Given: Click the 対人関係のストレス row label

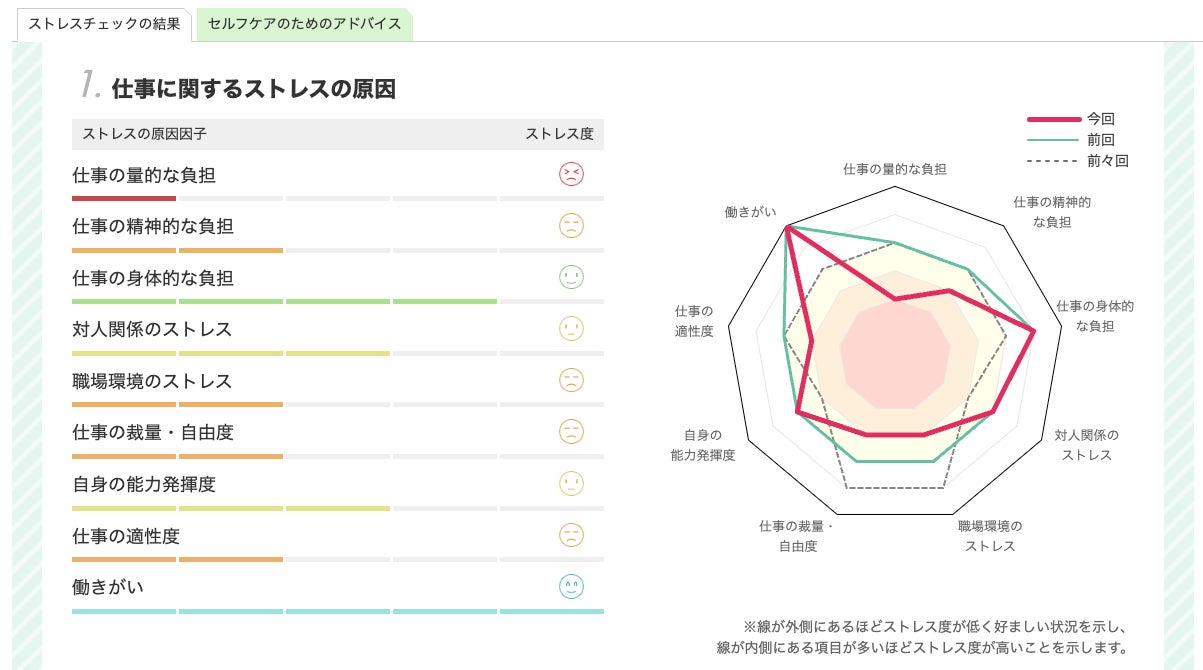Looking at the screenshot, I should click(152, 329).
